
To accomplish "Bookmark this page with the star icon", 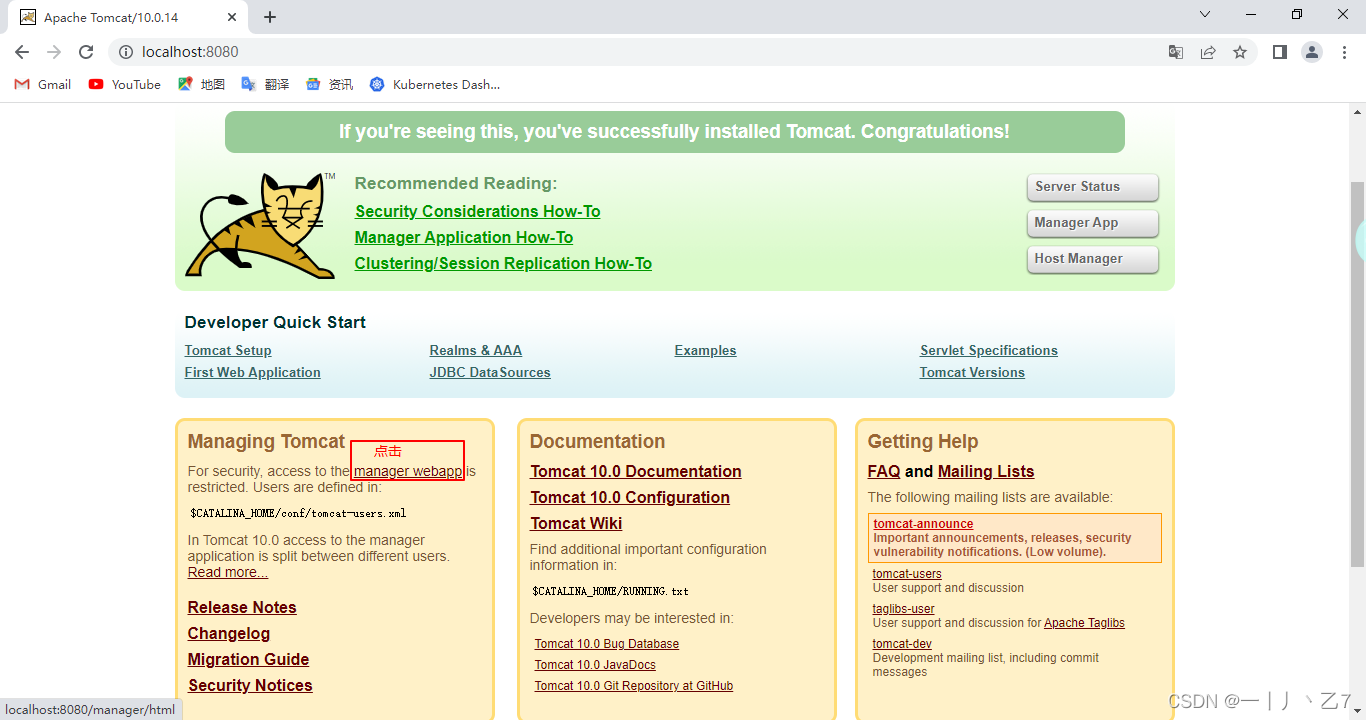I will (1240, 52).
